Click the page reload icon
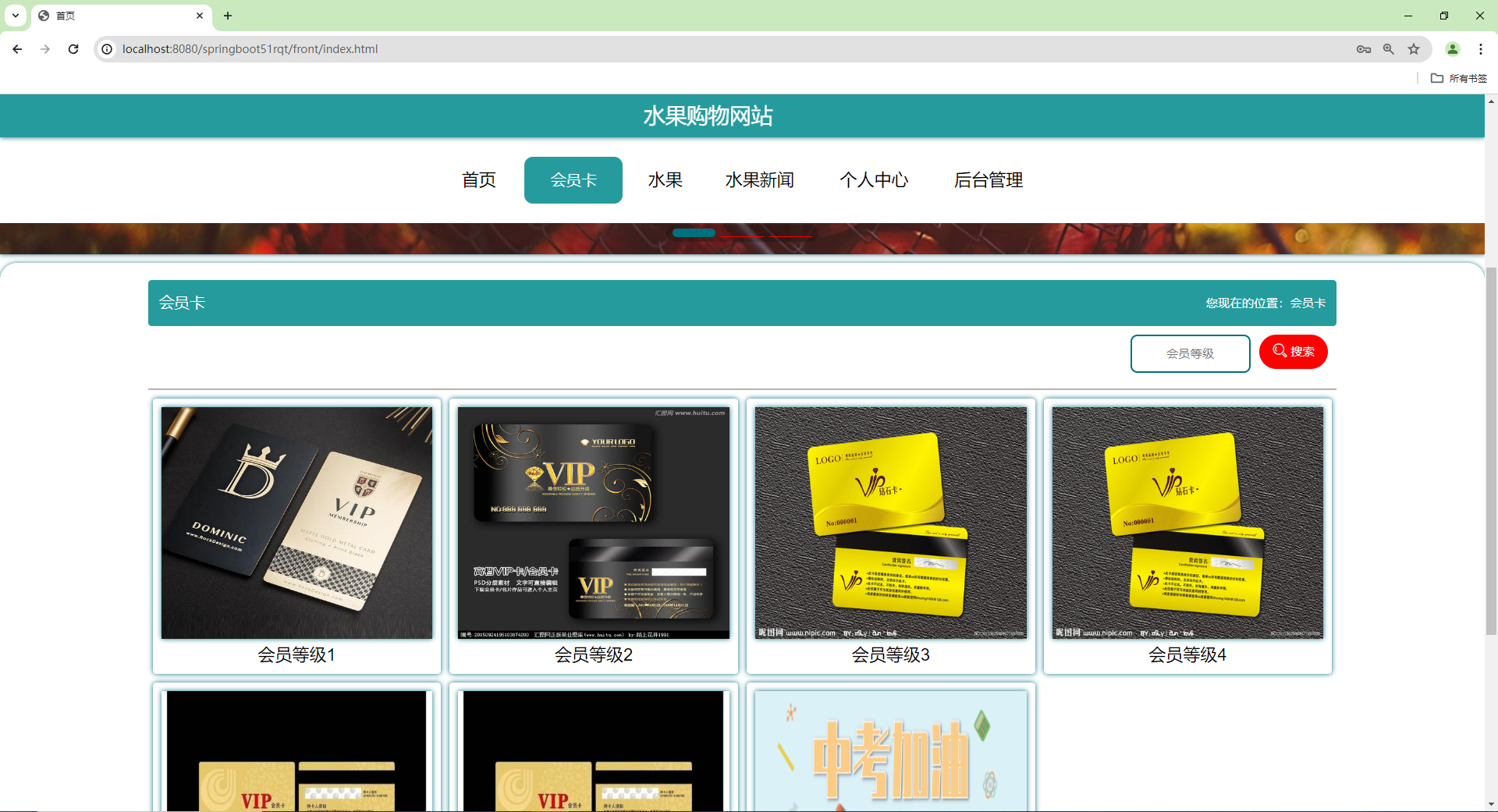Screen dimensions: 1498x812 pyautogui.click(x=73, y=48)
